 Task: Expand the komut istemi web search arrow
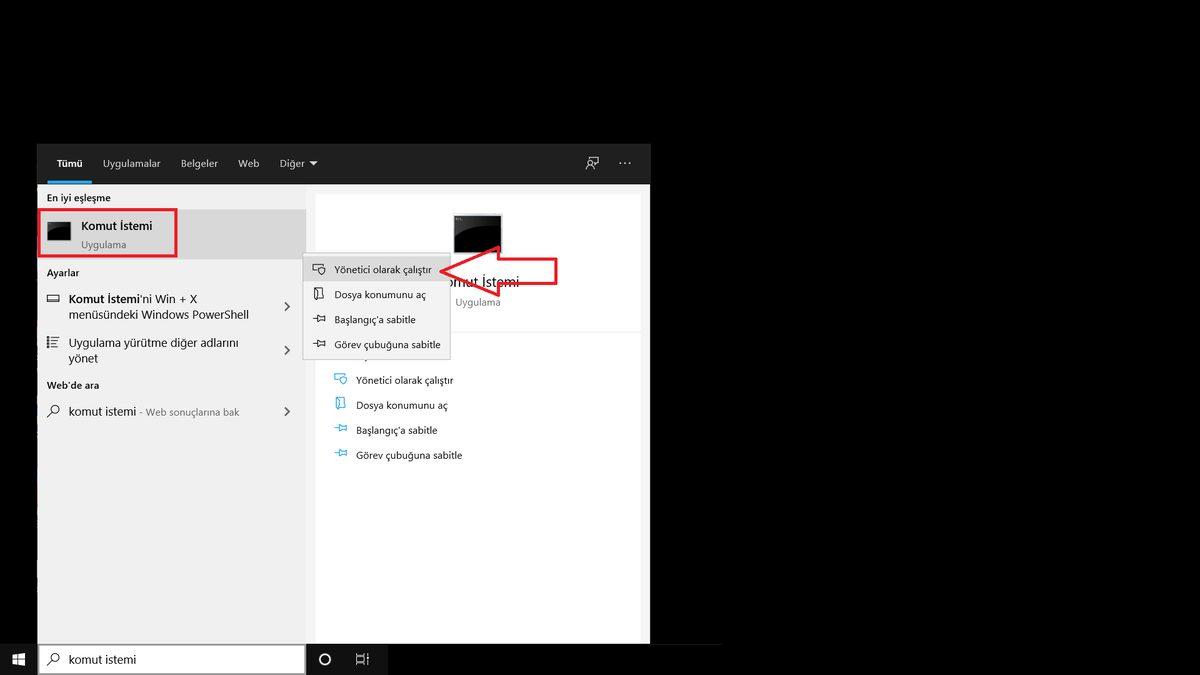click(287, 411)
